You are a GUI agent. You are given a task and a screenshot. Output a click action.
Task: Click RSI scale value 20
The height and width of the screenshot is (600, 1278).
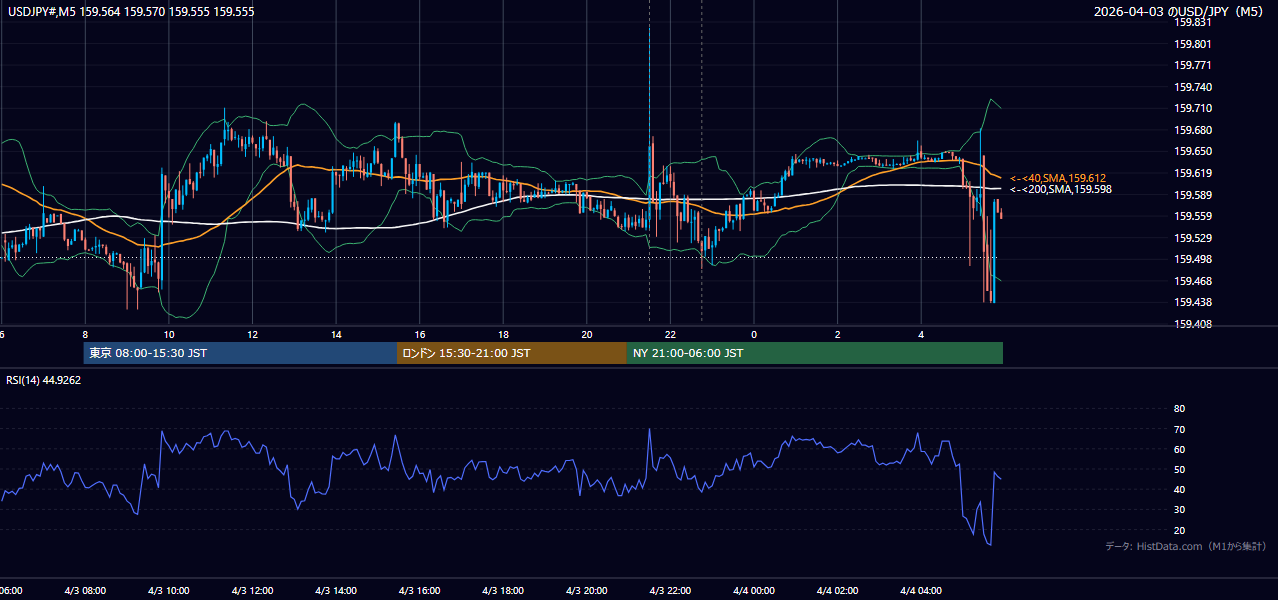point(1179,530)
